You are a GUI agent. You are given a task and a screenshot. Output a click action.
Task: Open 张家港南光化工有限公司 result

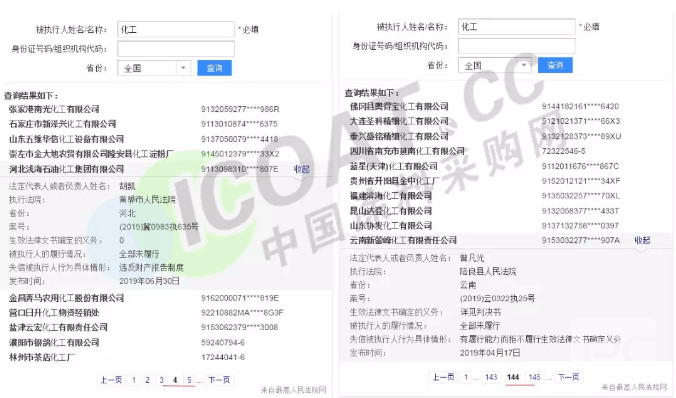[54, 109]
